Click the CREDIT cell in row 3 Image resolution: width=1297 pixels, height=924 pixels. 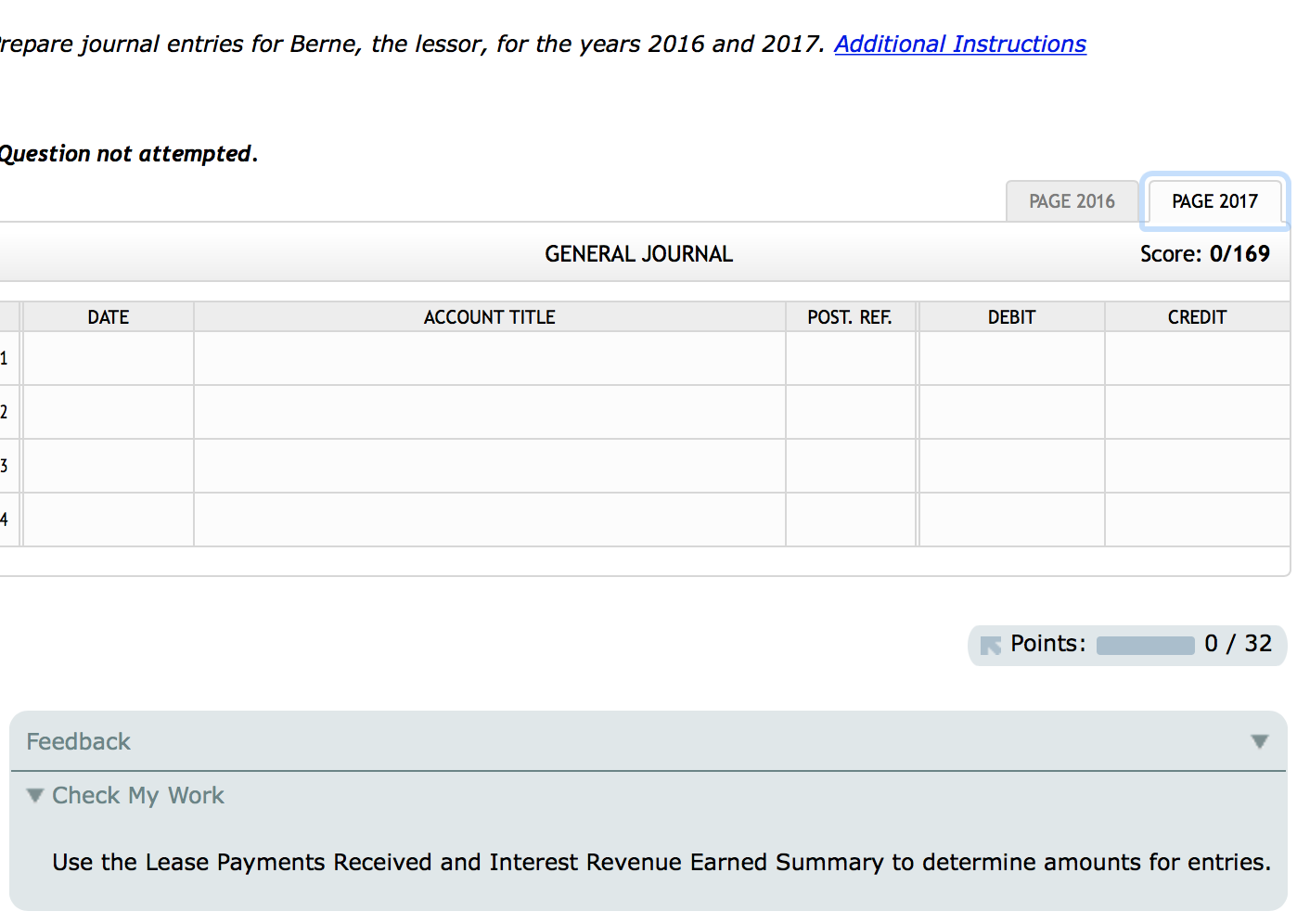pyautogui.click(x=1197, y=466)
